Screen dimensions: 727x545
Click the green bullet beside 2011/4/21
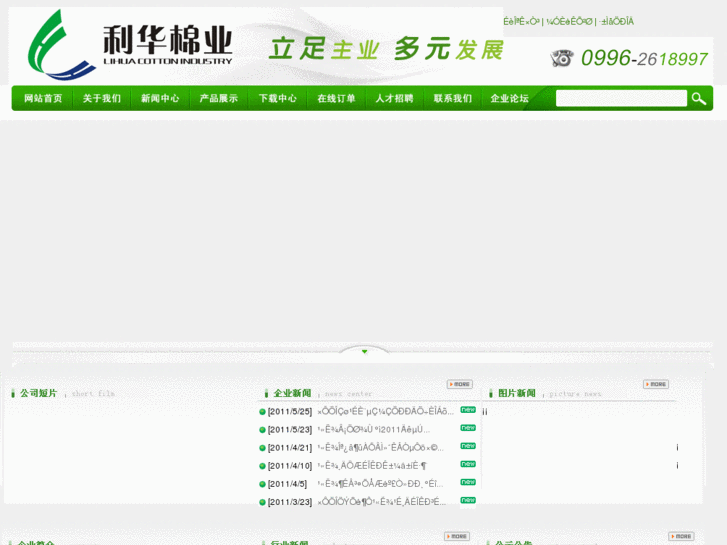(x=262, y=448)
